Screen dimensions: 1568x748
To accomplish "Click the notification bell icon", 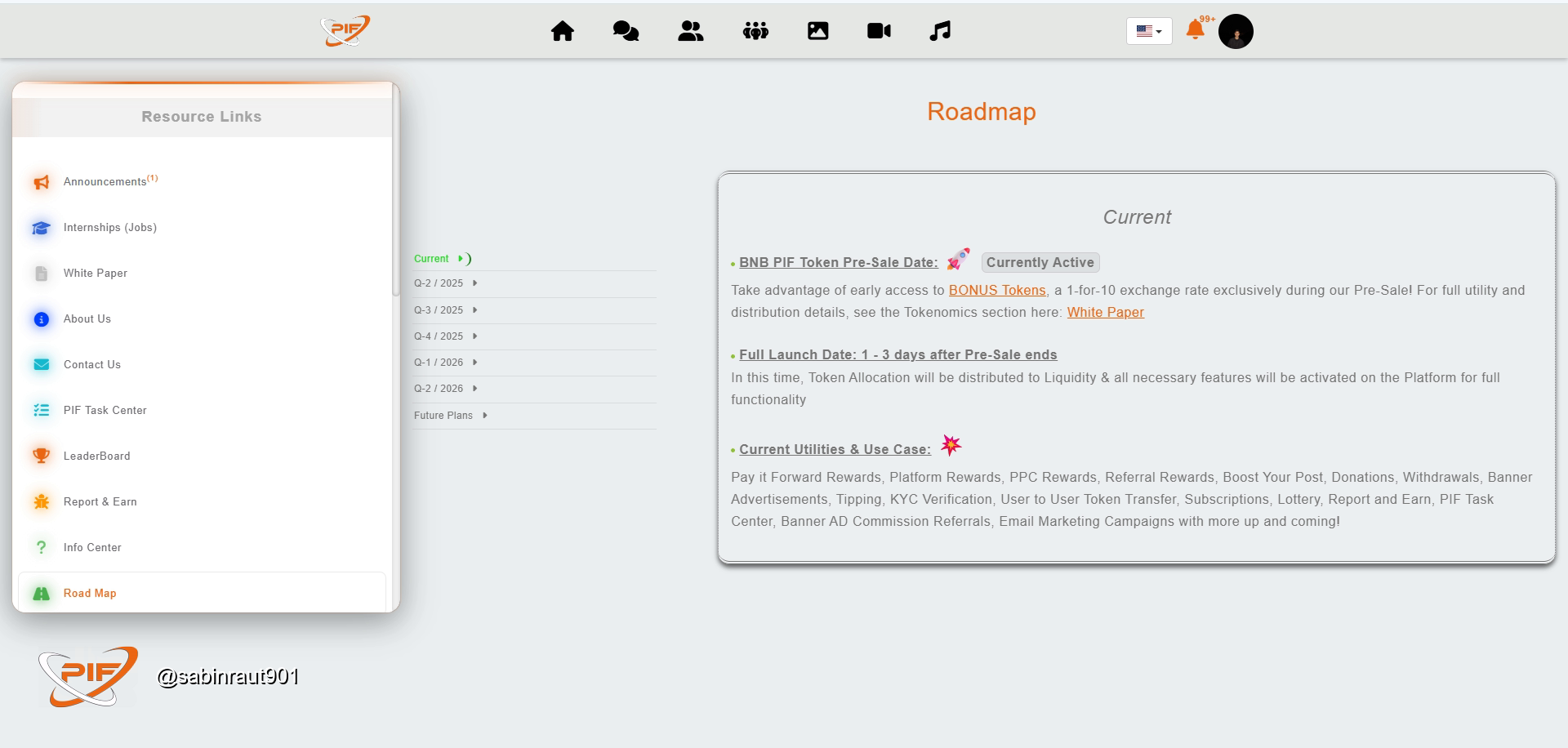I will [1195, 30].
